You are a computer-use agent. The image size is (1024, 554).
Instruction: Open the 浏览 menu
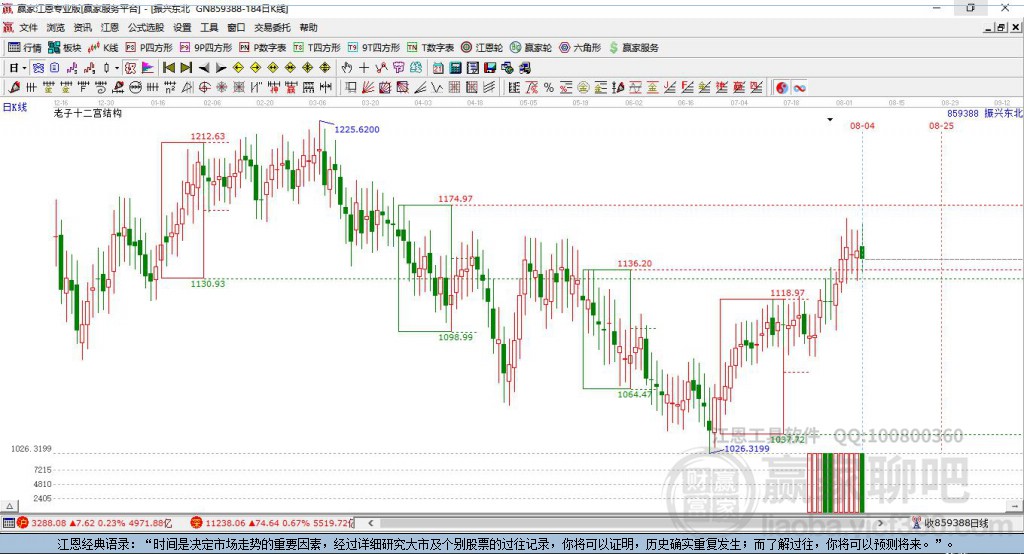pyautogui.click(x=56, y=27)
